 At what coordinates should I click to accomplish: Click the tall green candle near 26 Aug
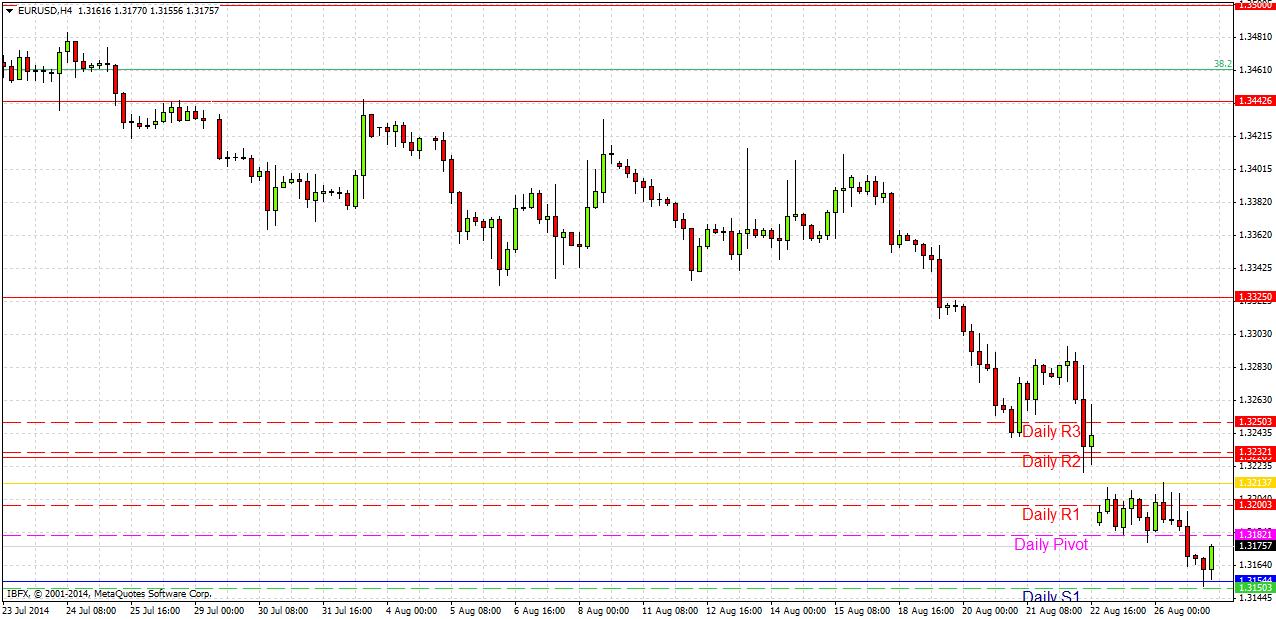point(1211,558)
